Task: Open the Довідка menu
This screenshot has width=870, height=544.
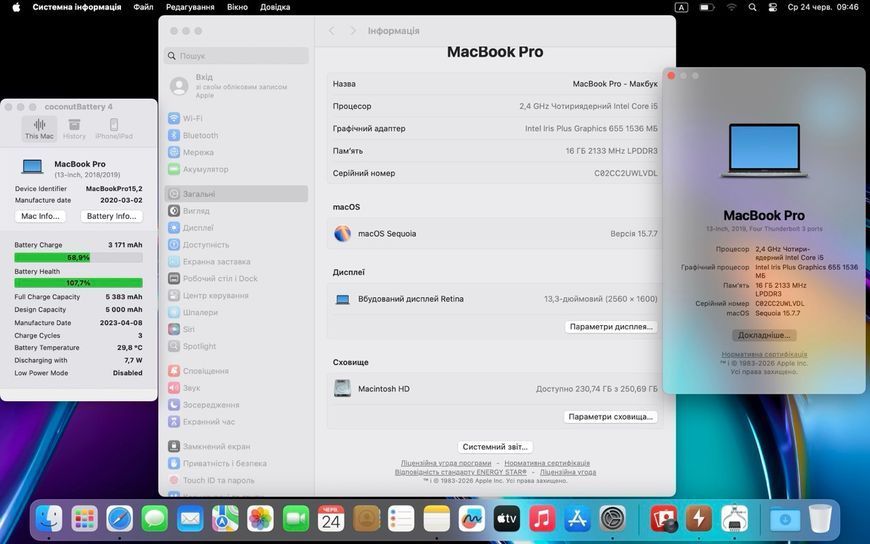Action: [x=275, y=7]
